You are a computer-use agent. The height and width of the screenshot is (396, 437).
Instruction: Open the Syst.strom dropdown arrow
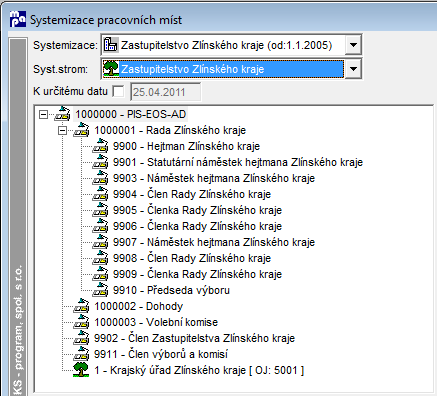[x=353, y=69]
